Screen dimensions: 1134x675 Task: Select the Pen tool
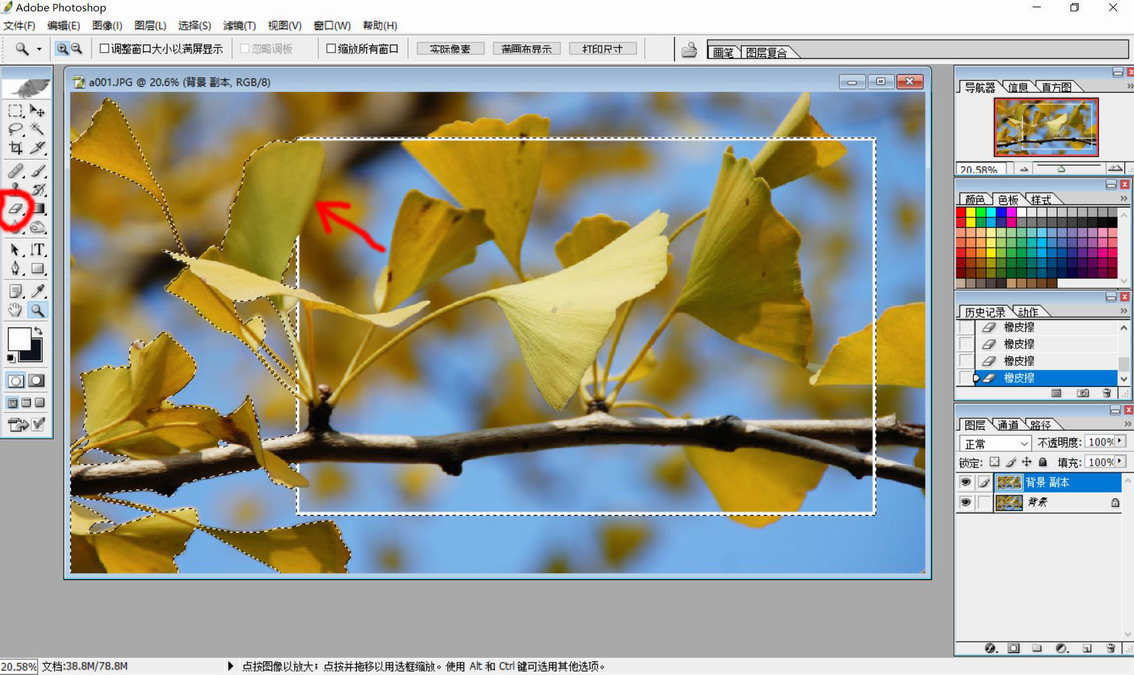[15, 268]
